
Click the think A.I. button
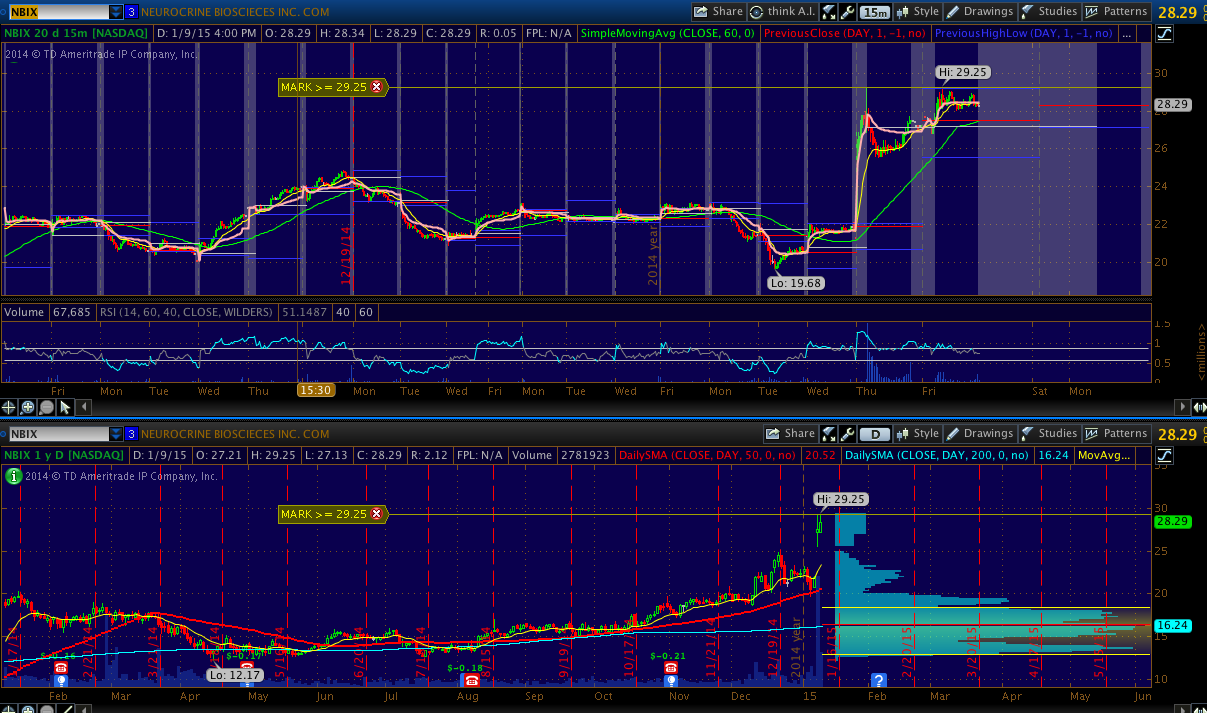(784, 12)
